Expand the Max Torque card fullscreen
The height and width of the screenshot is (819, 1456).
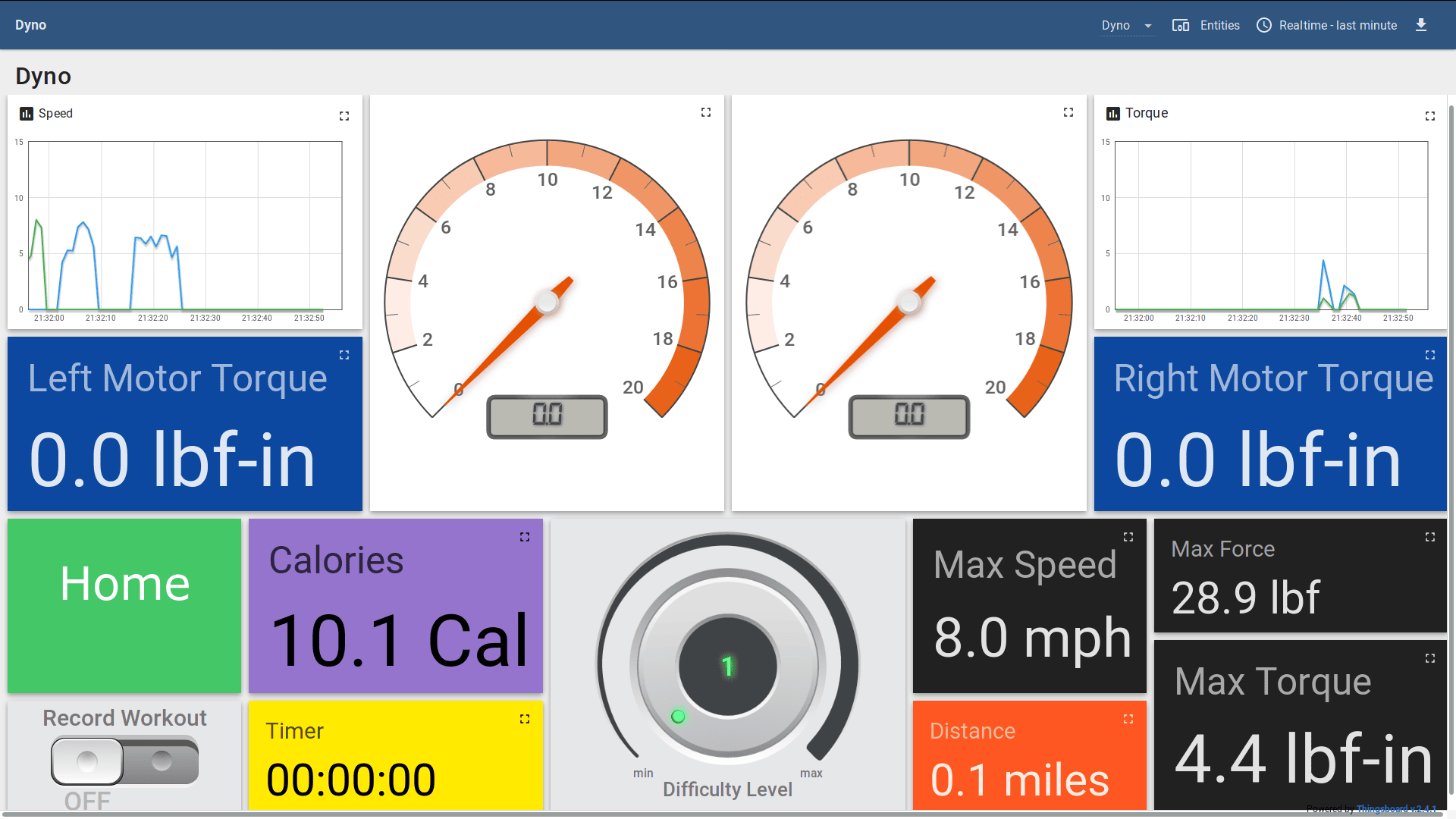click(x=1430, y=658)
